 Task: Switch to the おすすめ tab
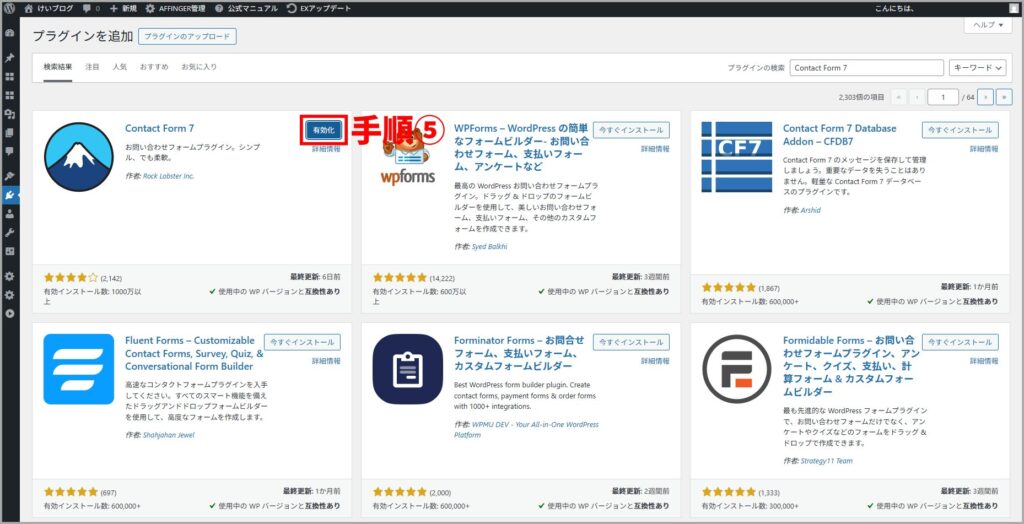point(154,67)
